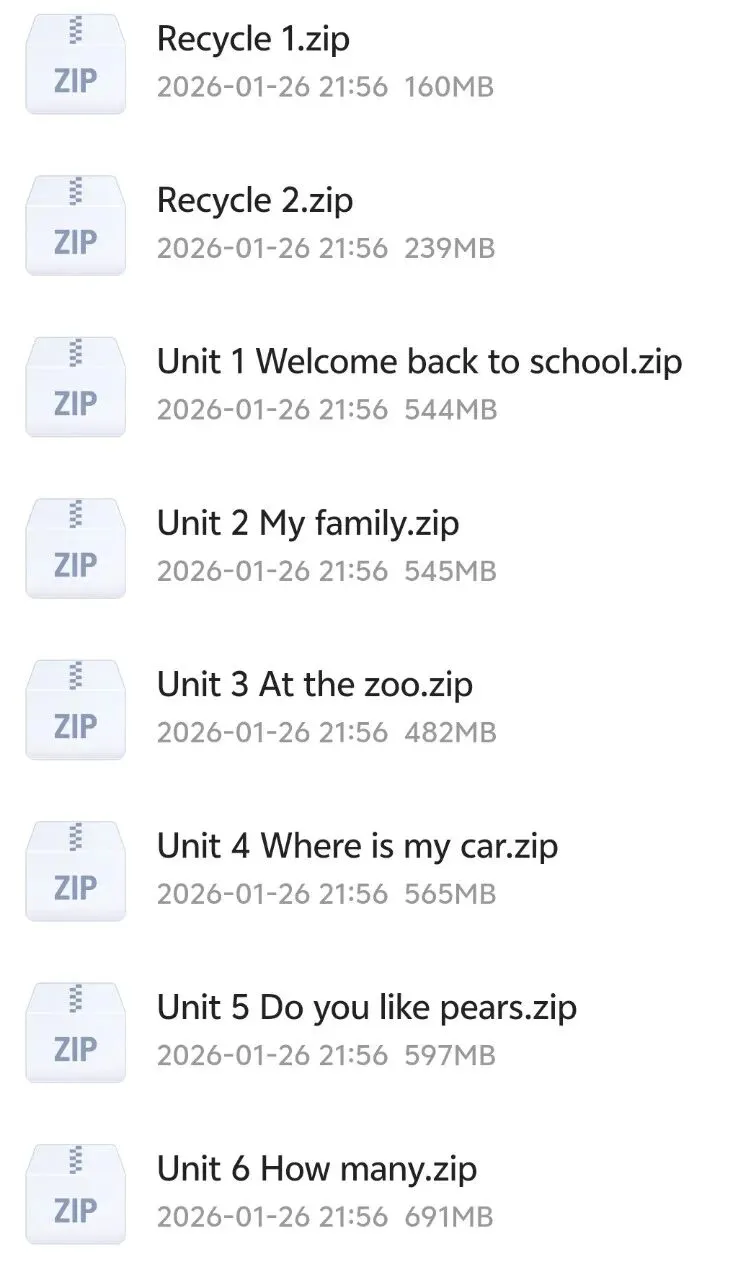Select the Unit 2 My family.zip title
The image size is (742, 1280).
pos(308,523)
